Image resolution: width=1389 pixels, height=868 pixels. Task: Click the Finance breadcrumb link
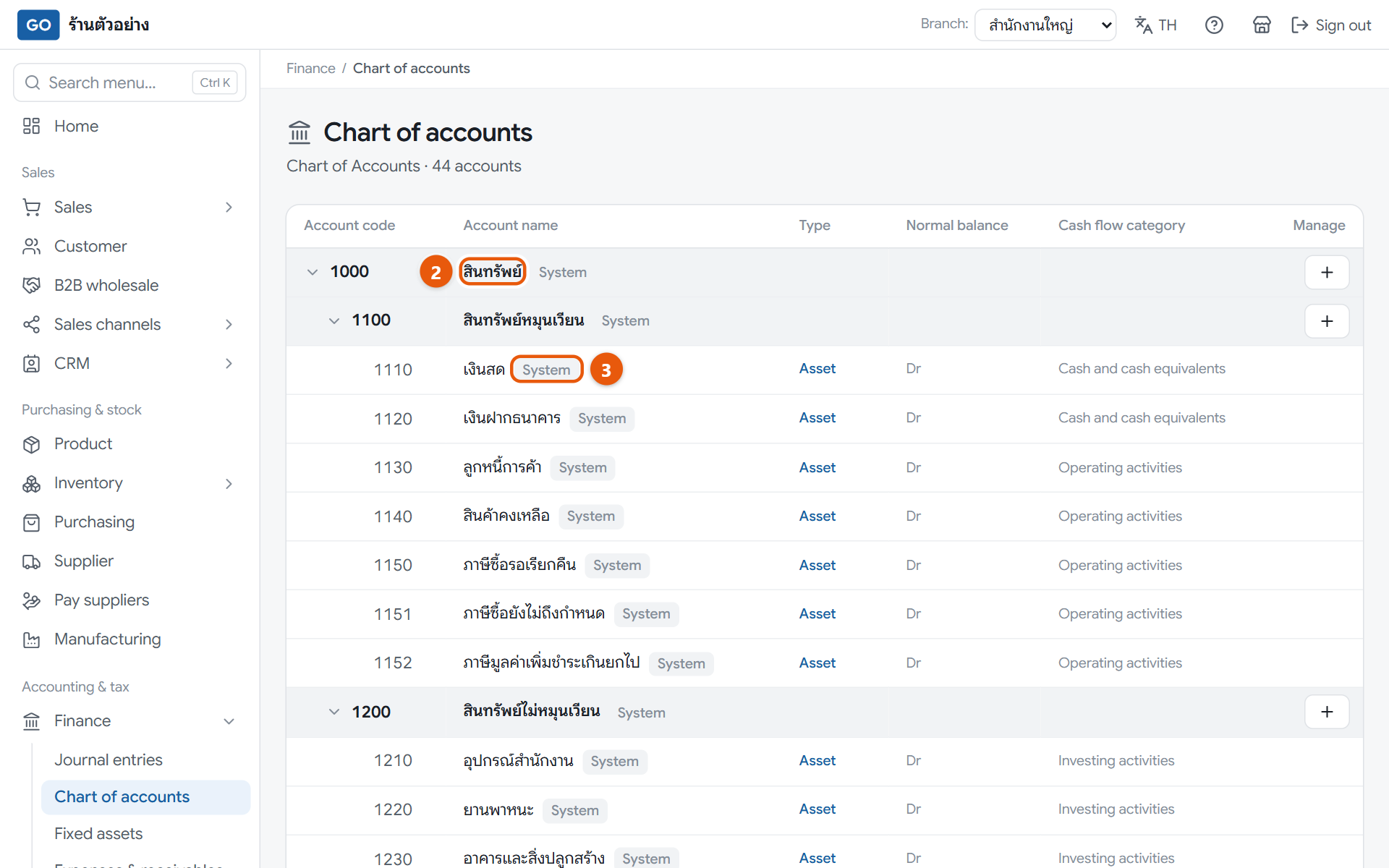coord(311,68)
